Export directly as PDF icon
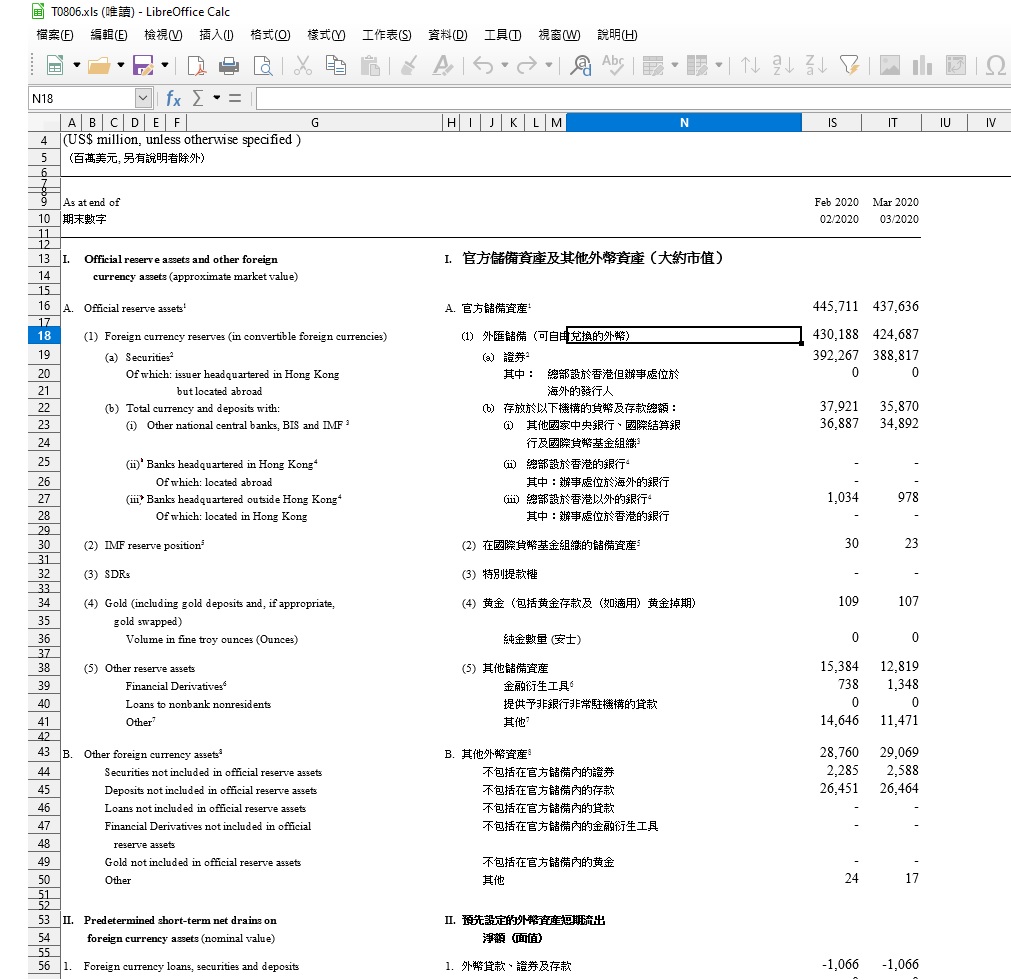 click(197, 65)
